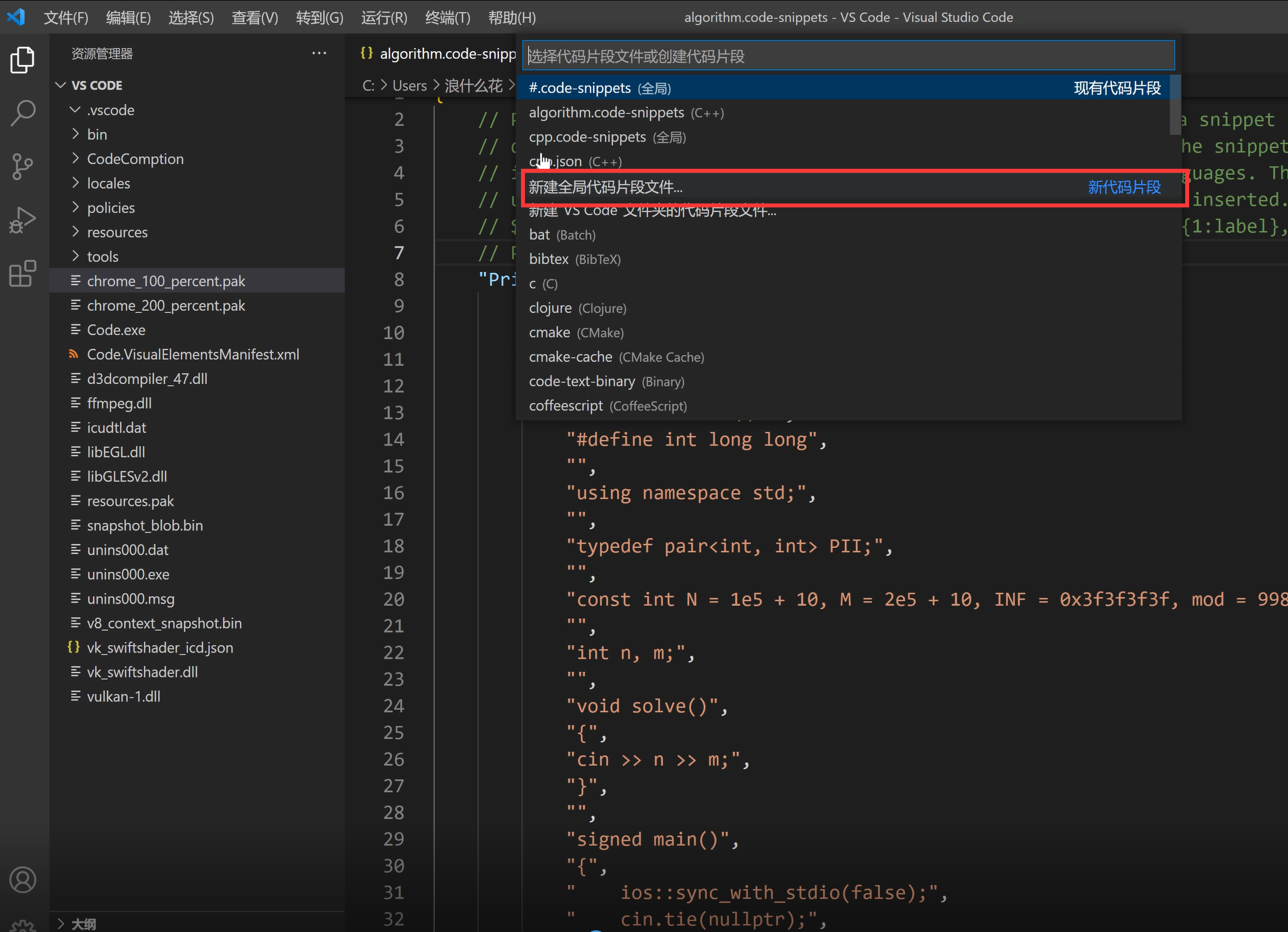Open the 文件(F) menu
1288x932 pixels.
[x=66, y=18]
